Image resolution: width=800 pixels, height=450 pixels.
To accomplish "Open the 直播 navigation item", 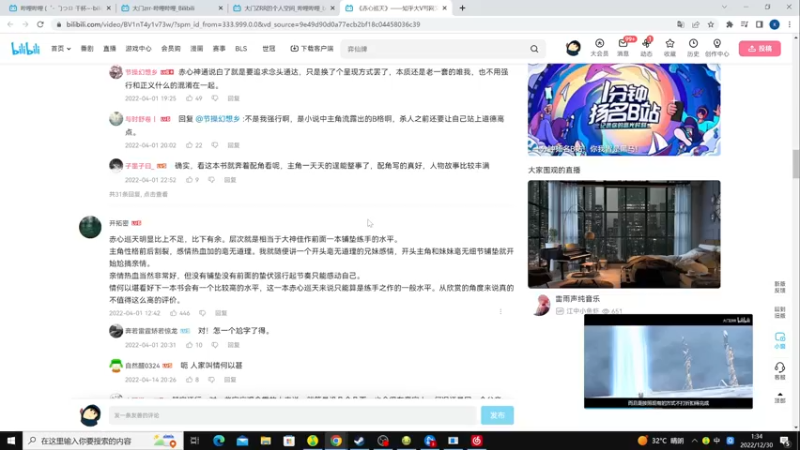I will pos(110,48).
